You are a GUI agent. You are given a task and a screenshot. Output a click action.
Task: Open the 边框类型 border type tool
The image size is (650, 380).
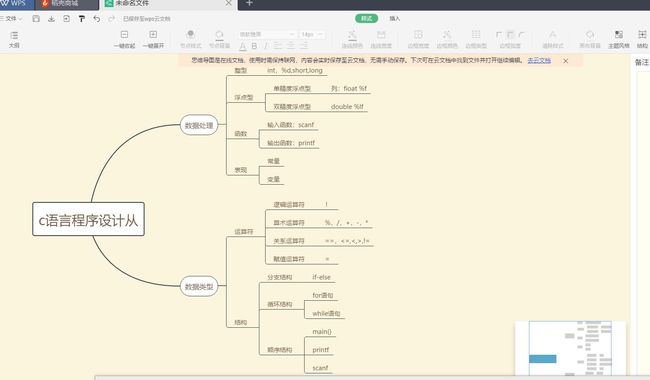click(x=476, y=39)
